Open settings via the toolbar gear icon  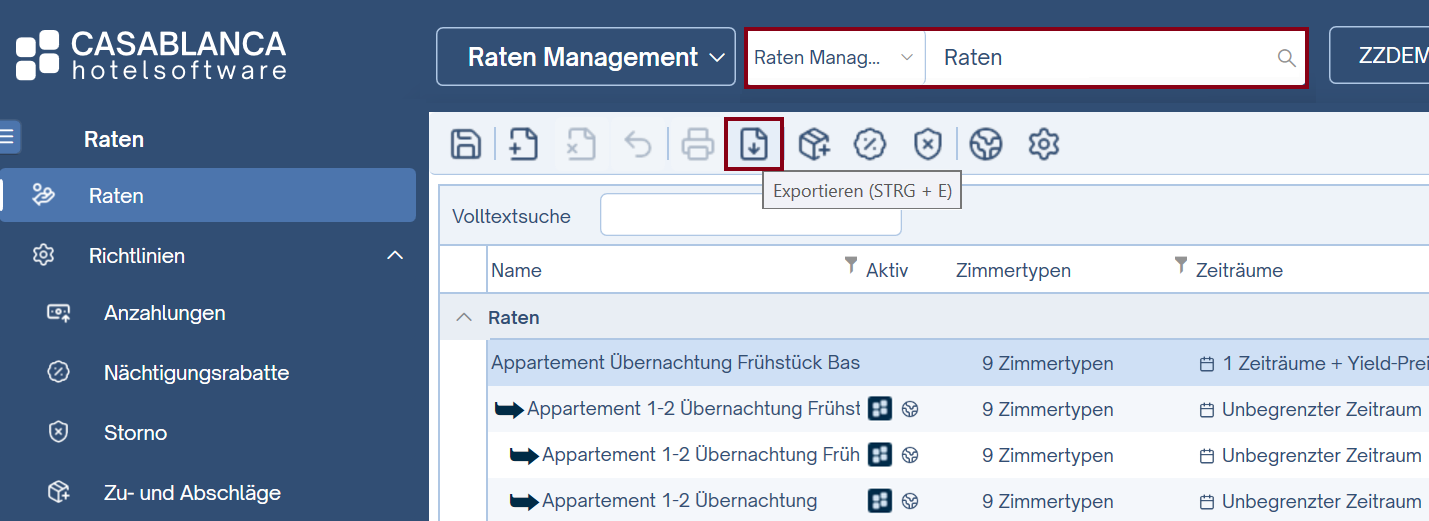pos(1043,144)
